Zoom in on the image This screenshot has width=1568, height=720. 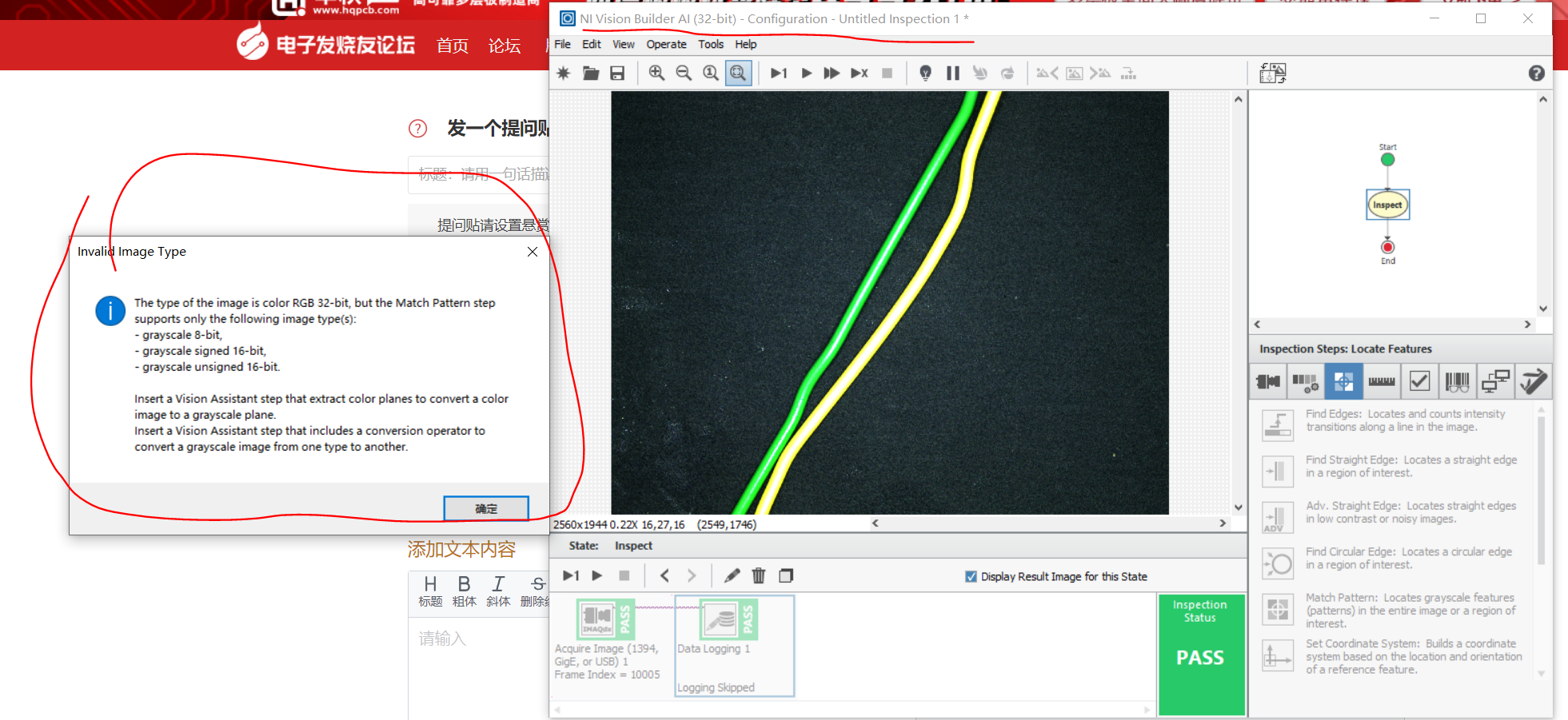point(656,74)
